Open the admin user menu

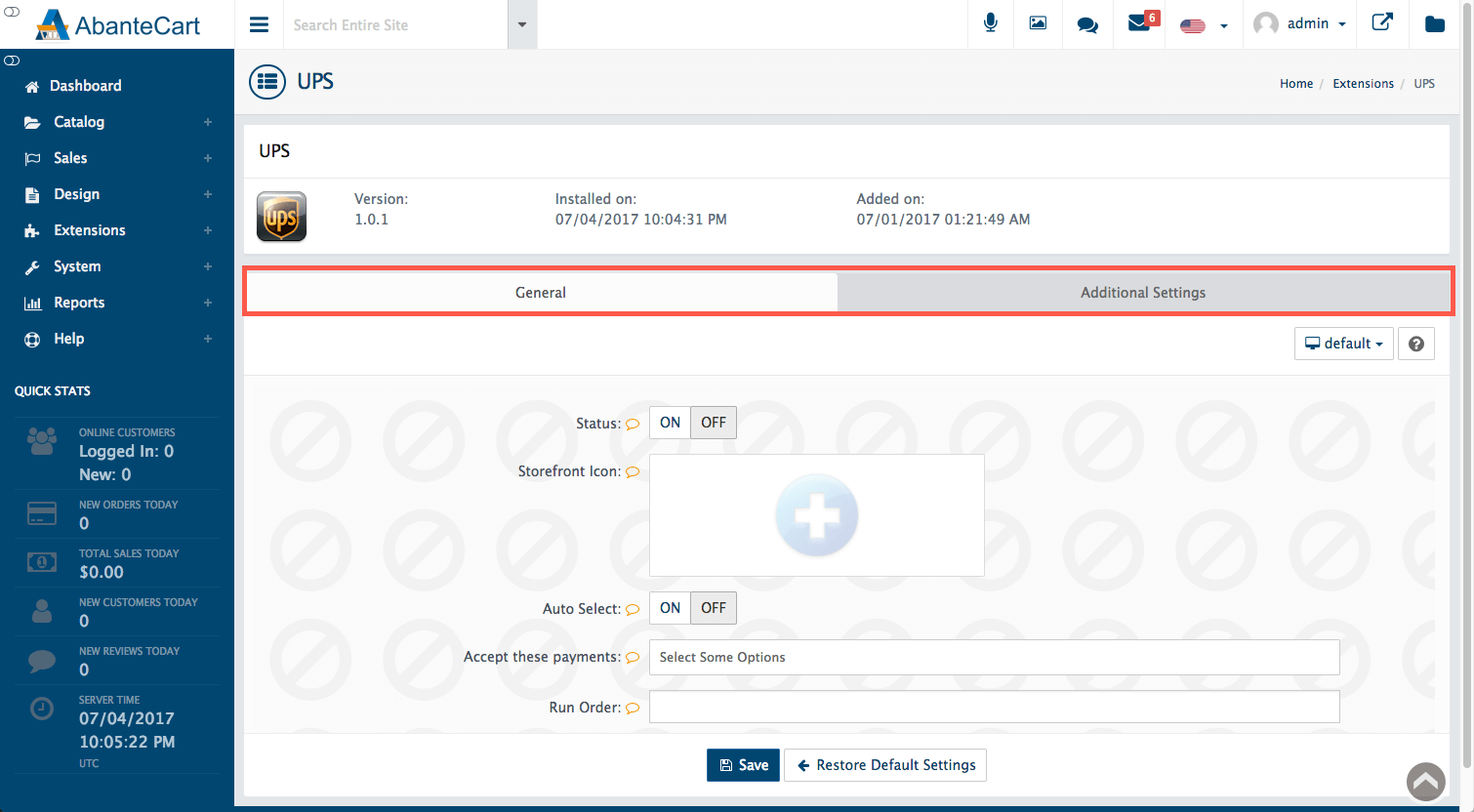pyautogui.click(x=1299, y=23)
